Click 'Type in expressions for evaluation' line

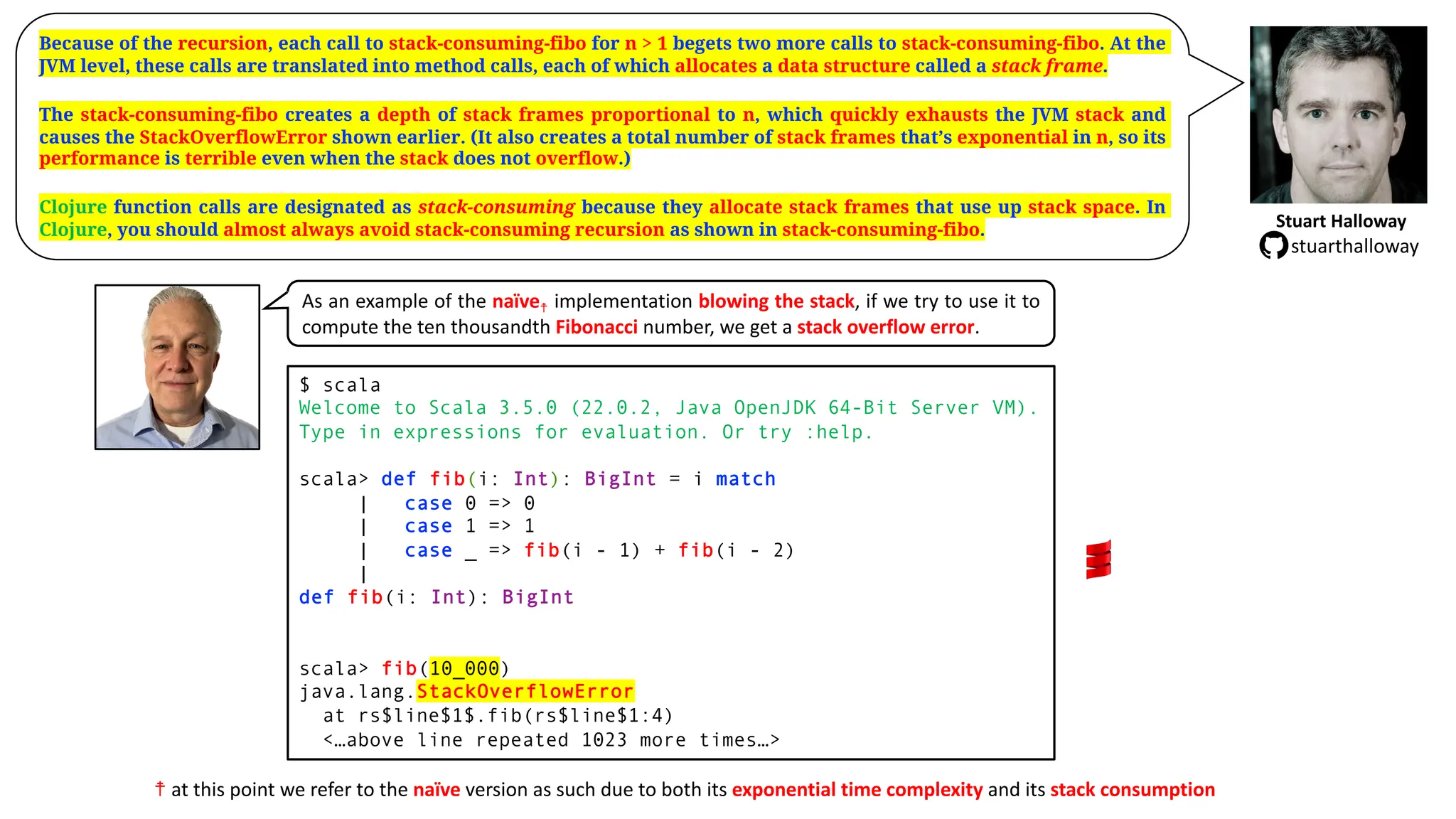(x=586, y=432)
